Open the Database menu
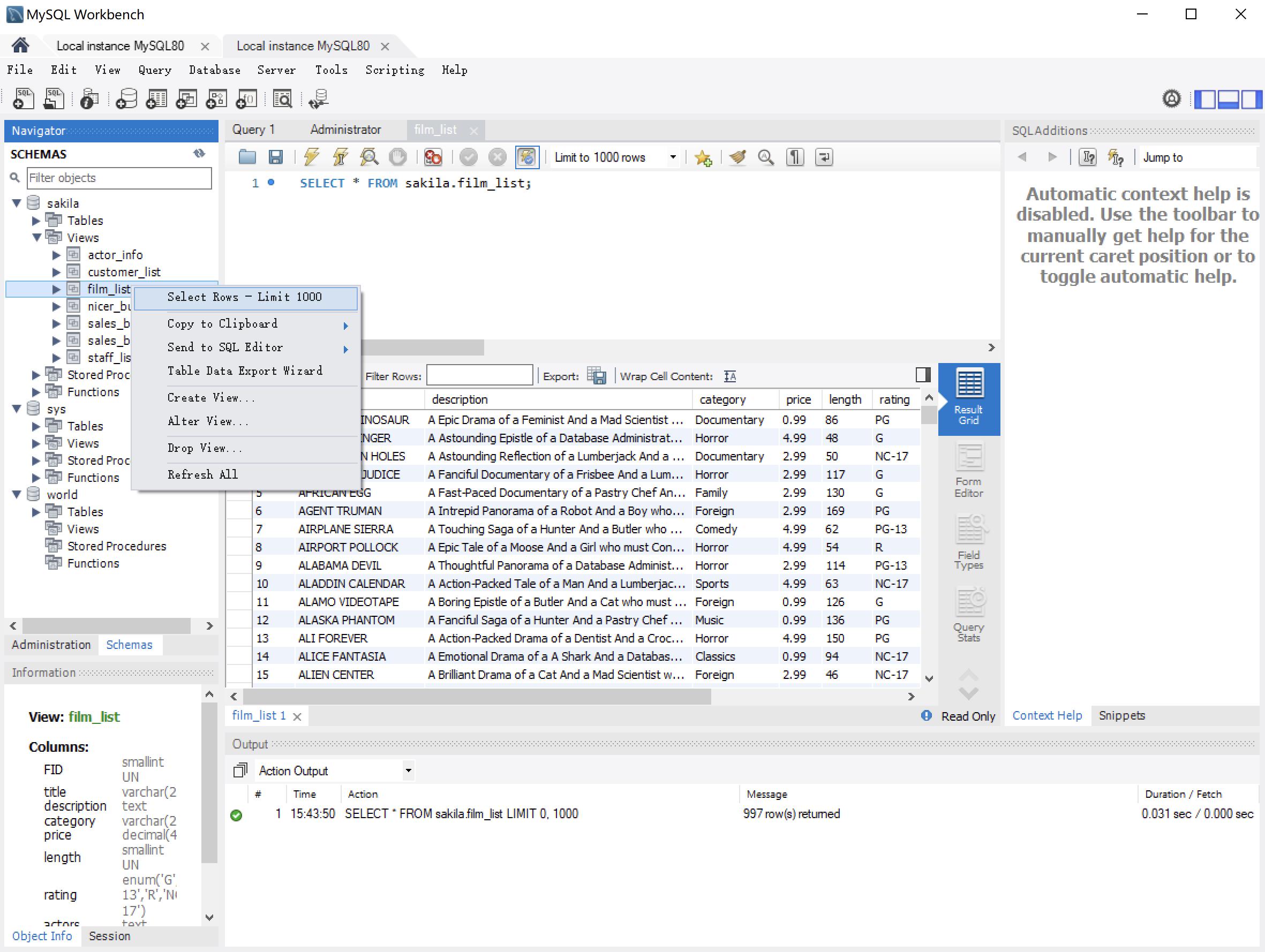This screenshot has height=952, width=1265. (215, 70)
